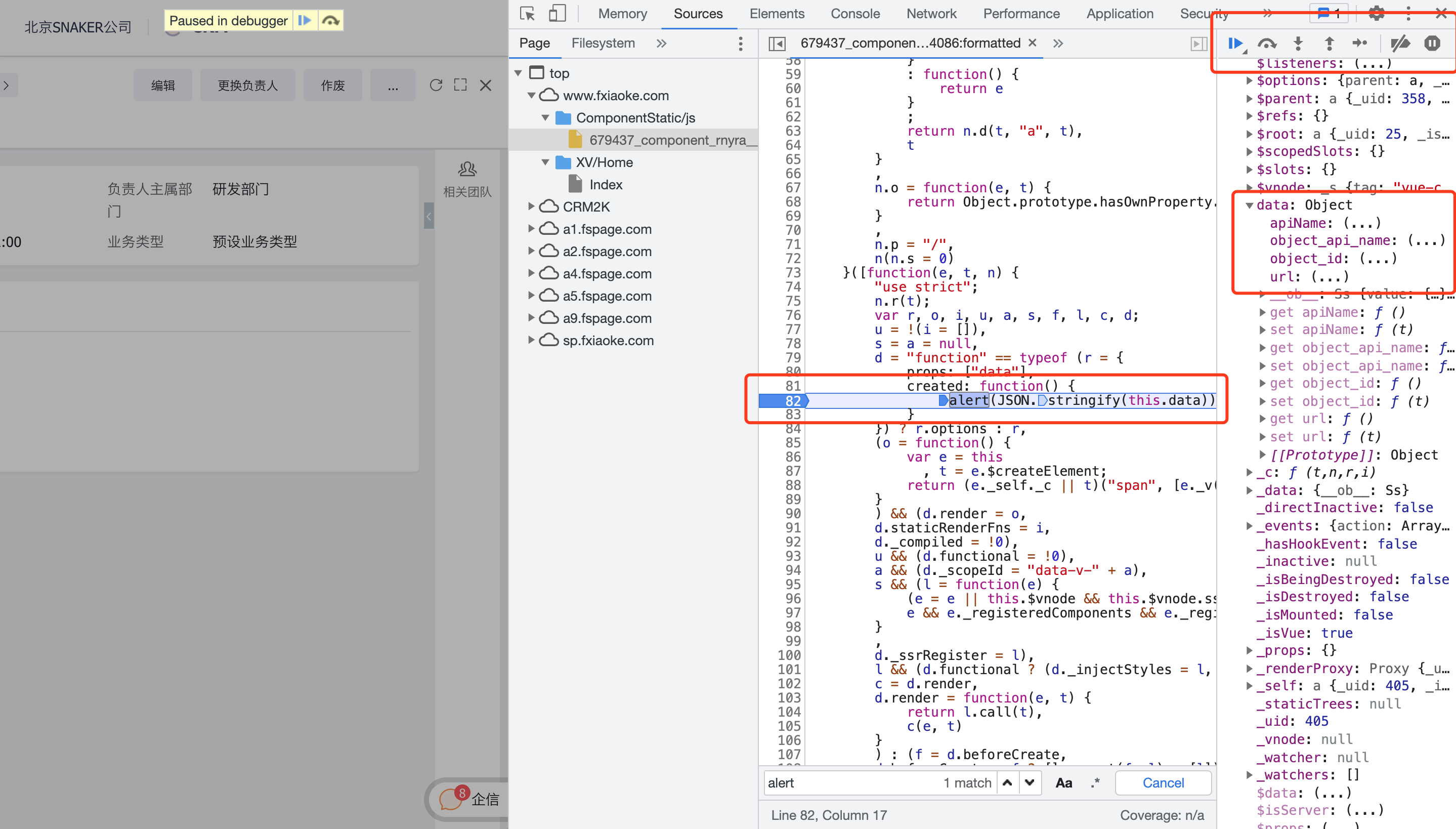The height and width of the screenshot is (829, 1456).
Task: Collapse the ComponentStatic/js folder
Action: coord(545,118)
